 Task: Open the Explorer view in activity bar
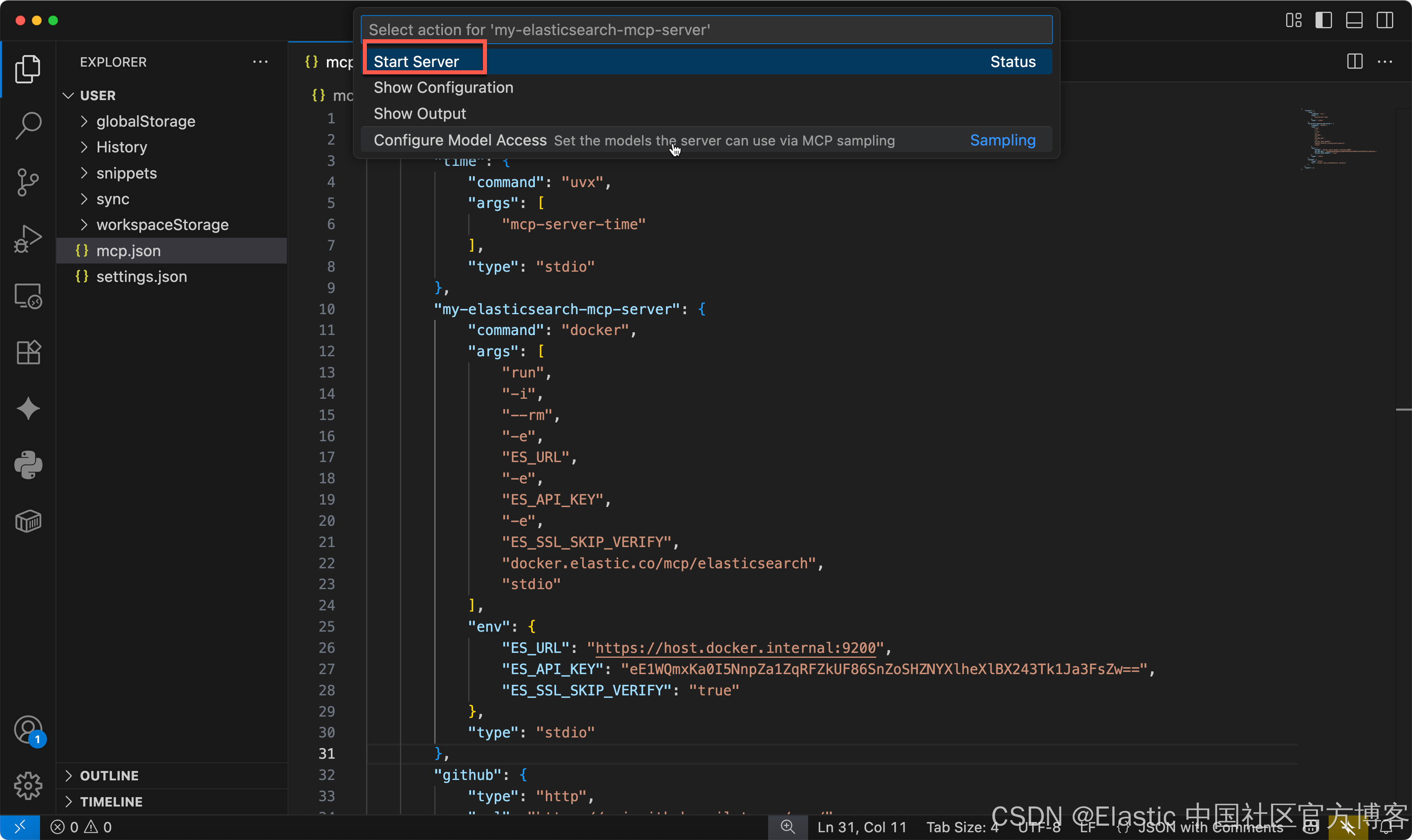click(28, 69)
